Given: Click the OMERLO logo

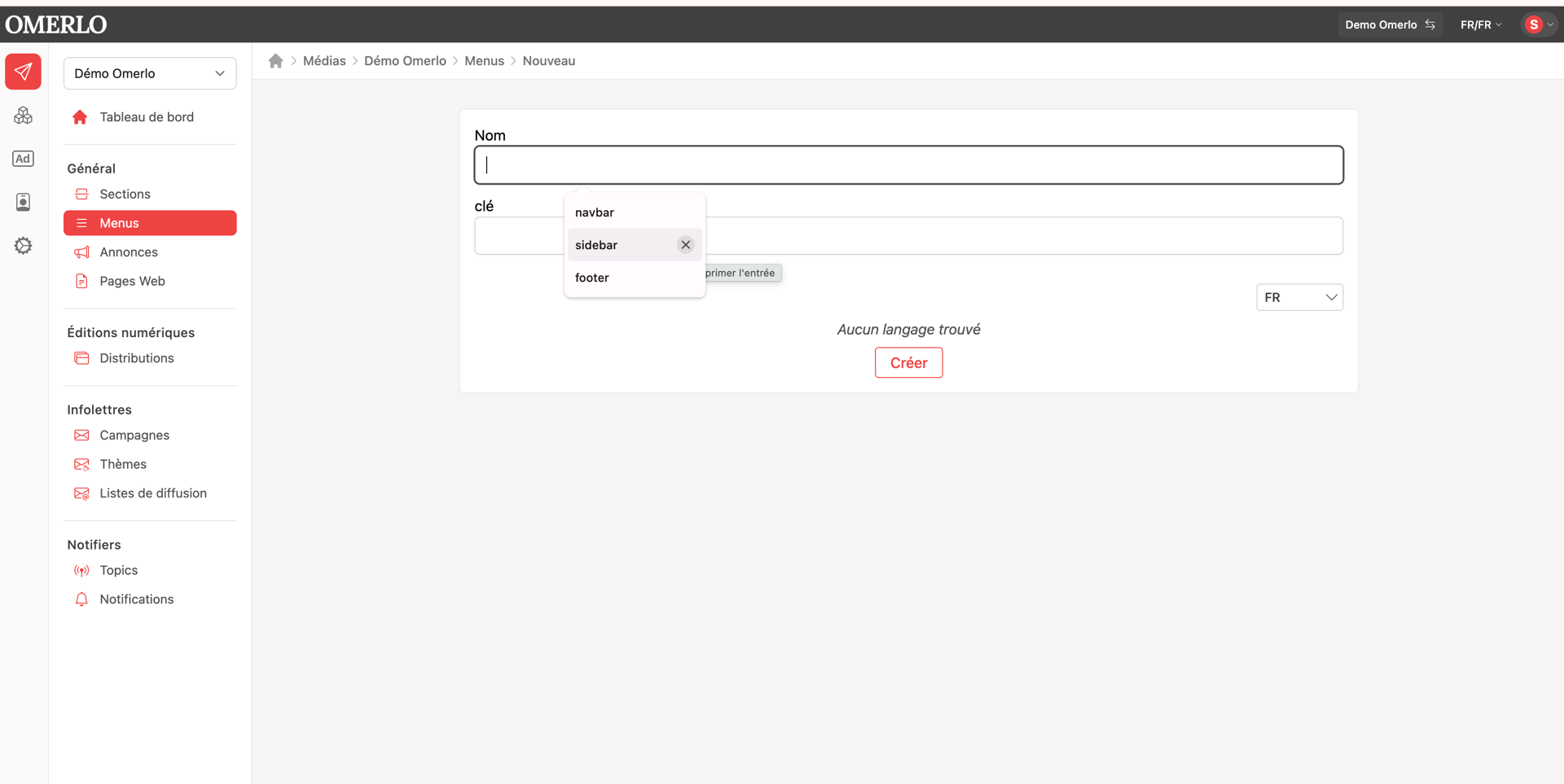Looking at the screenshot, I should [x=56, y=24].
